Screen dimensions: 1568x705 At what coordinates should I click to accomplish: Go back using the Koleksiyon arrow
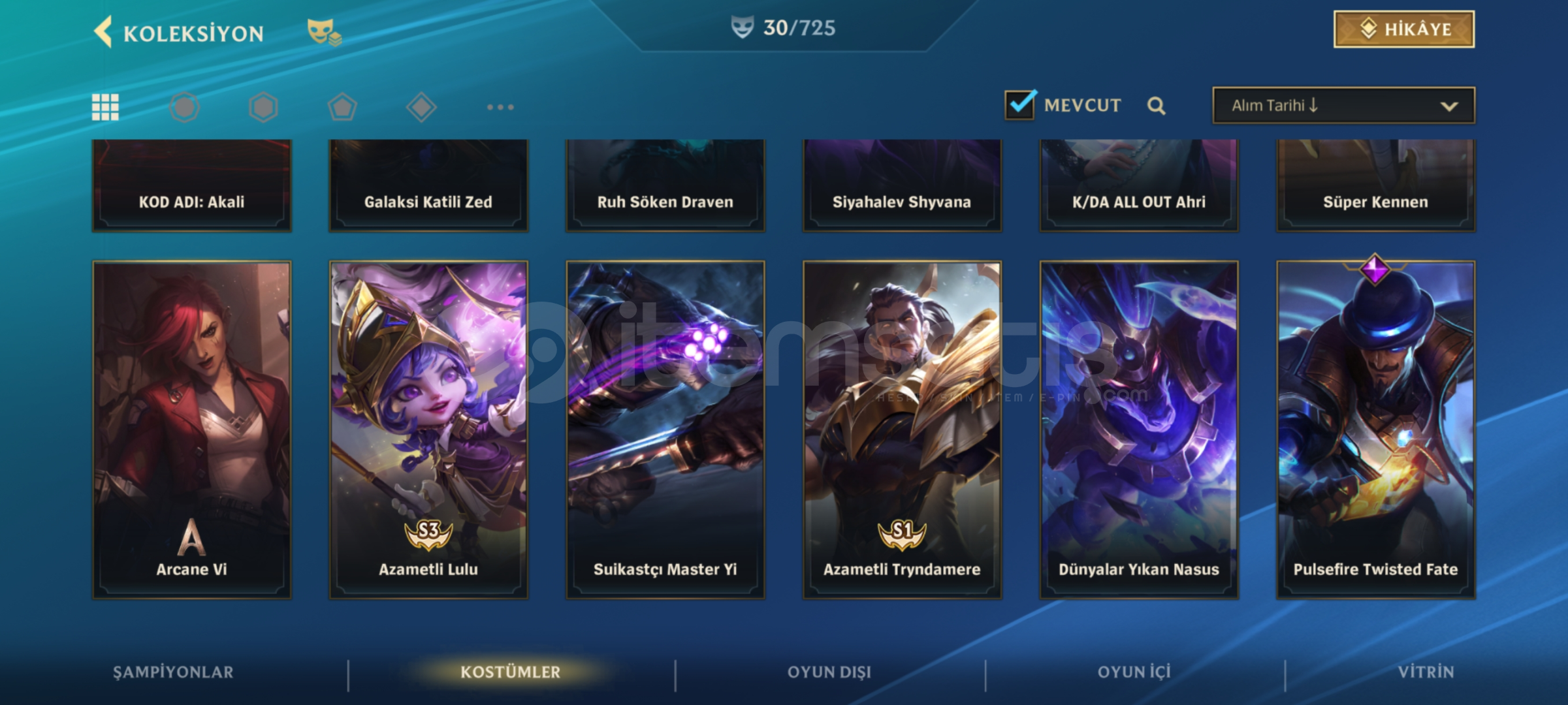[103, 31]
